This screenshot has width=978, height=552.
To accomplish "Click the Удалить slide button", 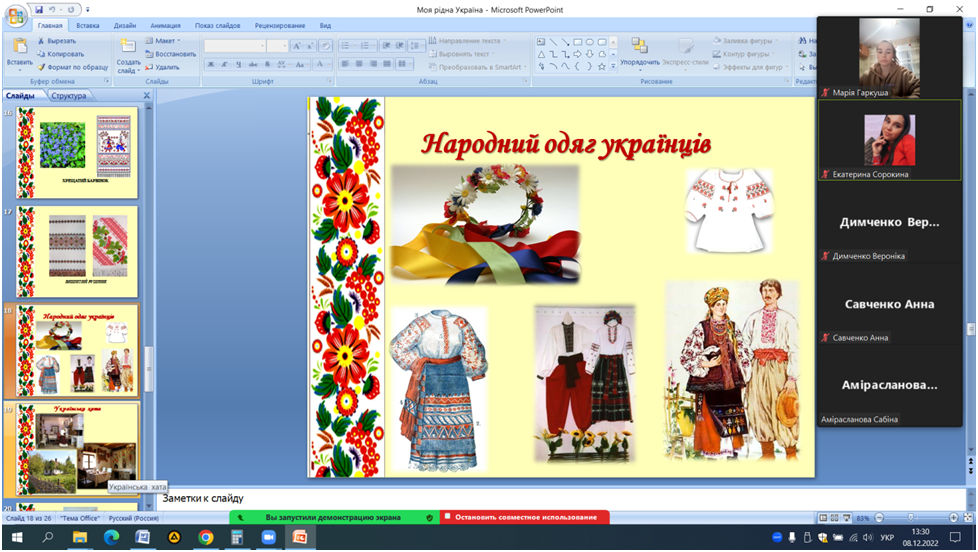I will pyautogui.click(x=162, y=67).
